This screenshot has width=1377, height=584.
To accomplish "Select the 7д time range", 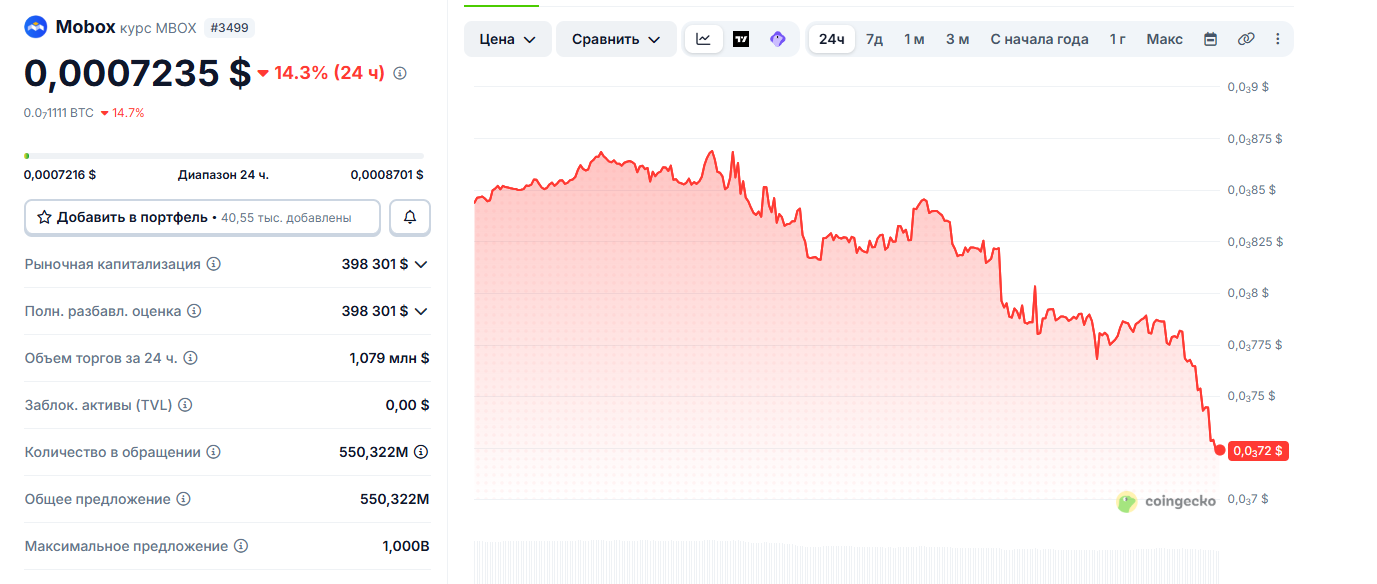I will click(875, 39).
